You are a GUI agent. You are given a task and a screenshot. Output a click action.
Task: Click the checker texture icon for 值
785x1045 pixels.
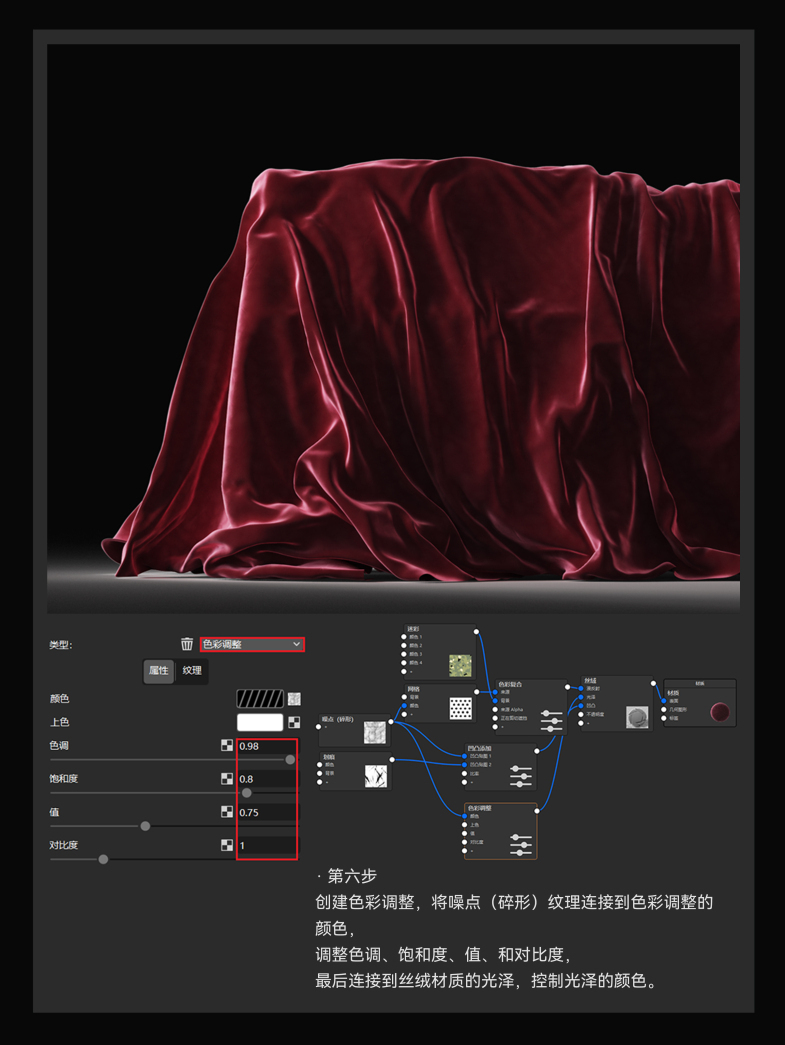point(227,812)
